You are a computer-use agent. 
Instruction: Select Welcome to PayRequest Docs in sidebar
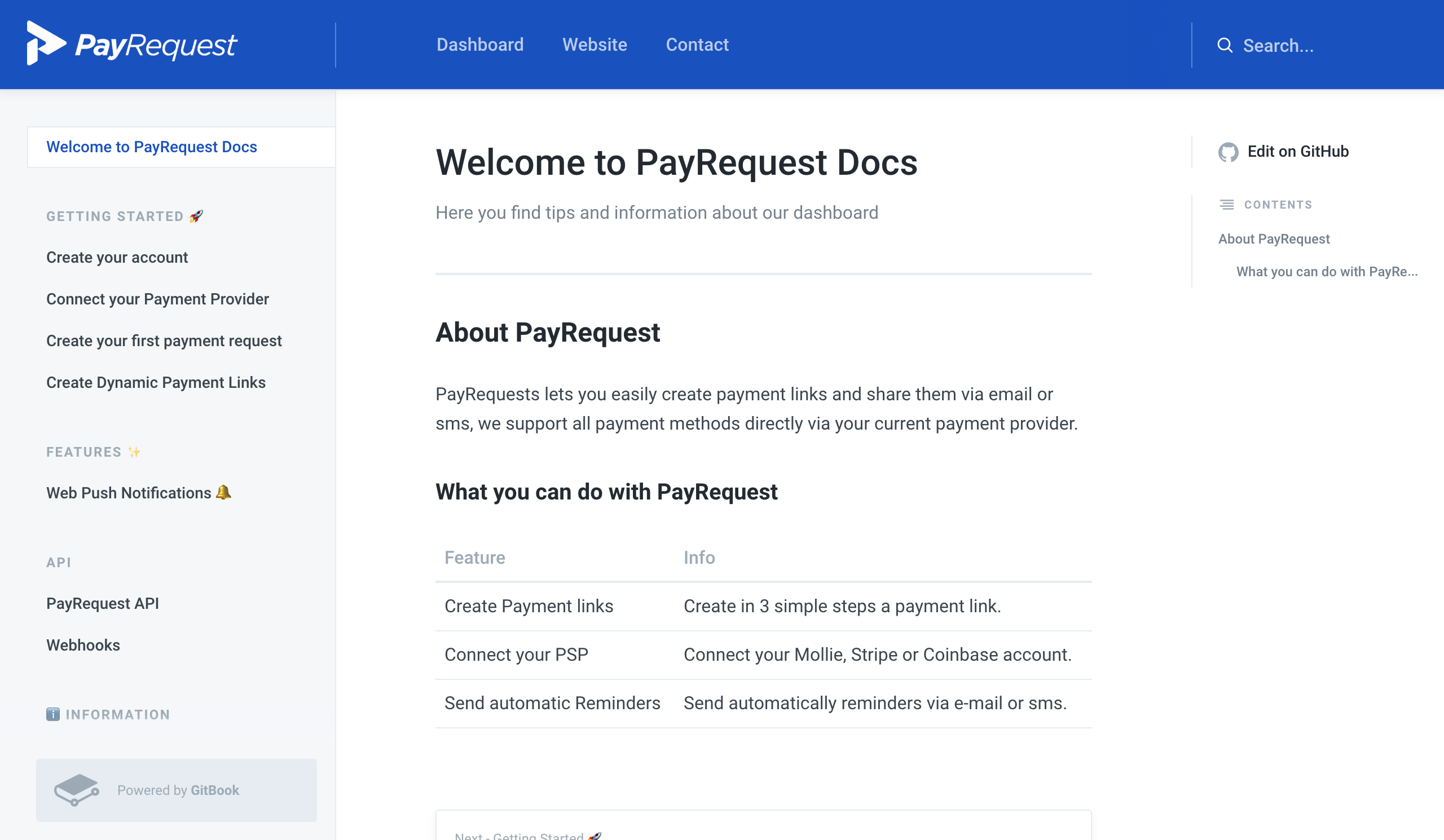click(x=181, y=147)
